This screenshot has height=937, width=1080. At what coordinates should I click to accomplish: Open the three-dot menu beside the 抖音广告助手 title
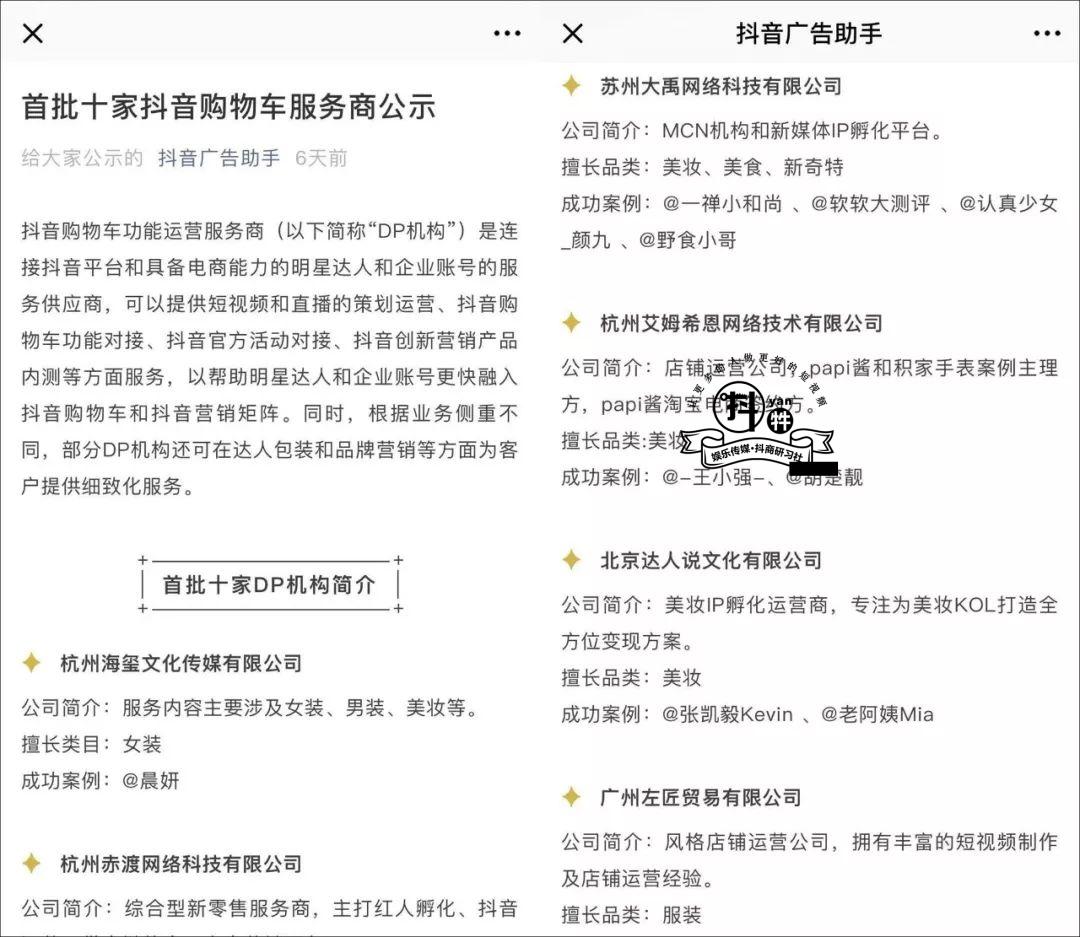coord(1047,34)
